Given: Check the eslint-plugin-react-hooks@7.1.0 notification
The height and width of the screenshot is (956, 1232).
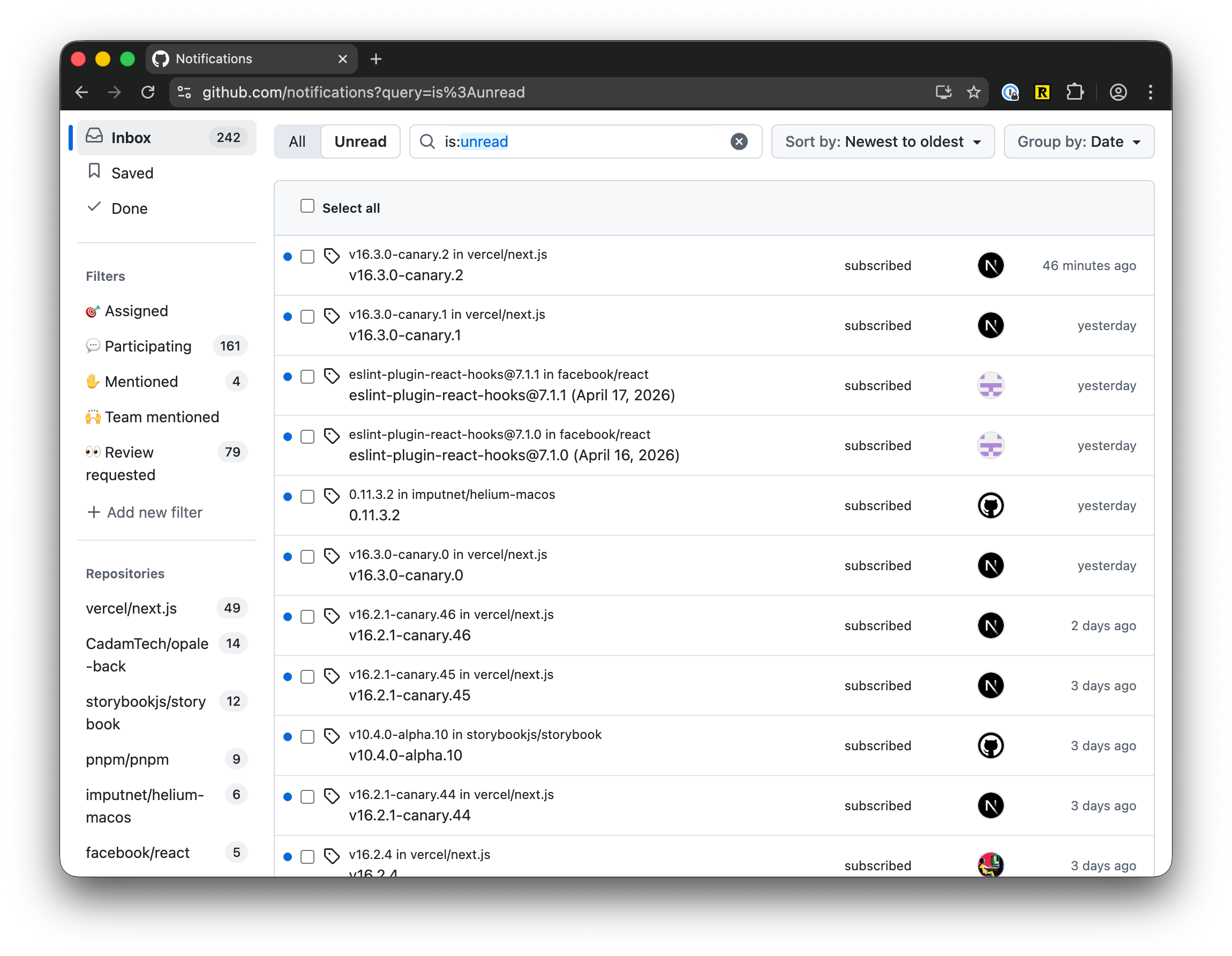Looking at the screenshot, I should (x=307, y=437).
